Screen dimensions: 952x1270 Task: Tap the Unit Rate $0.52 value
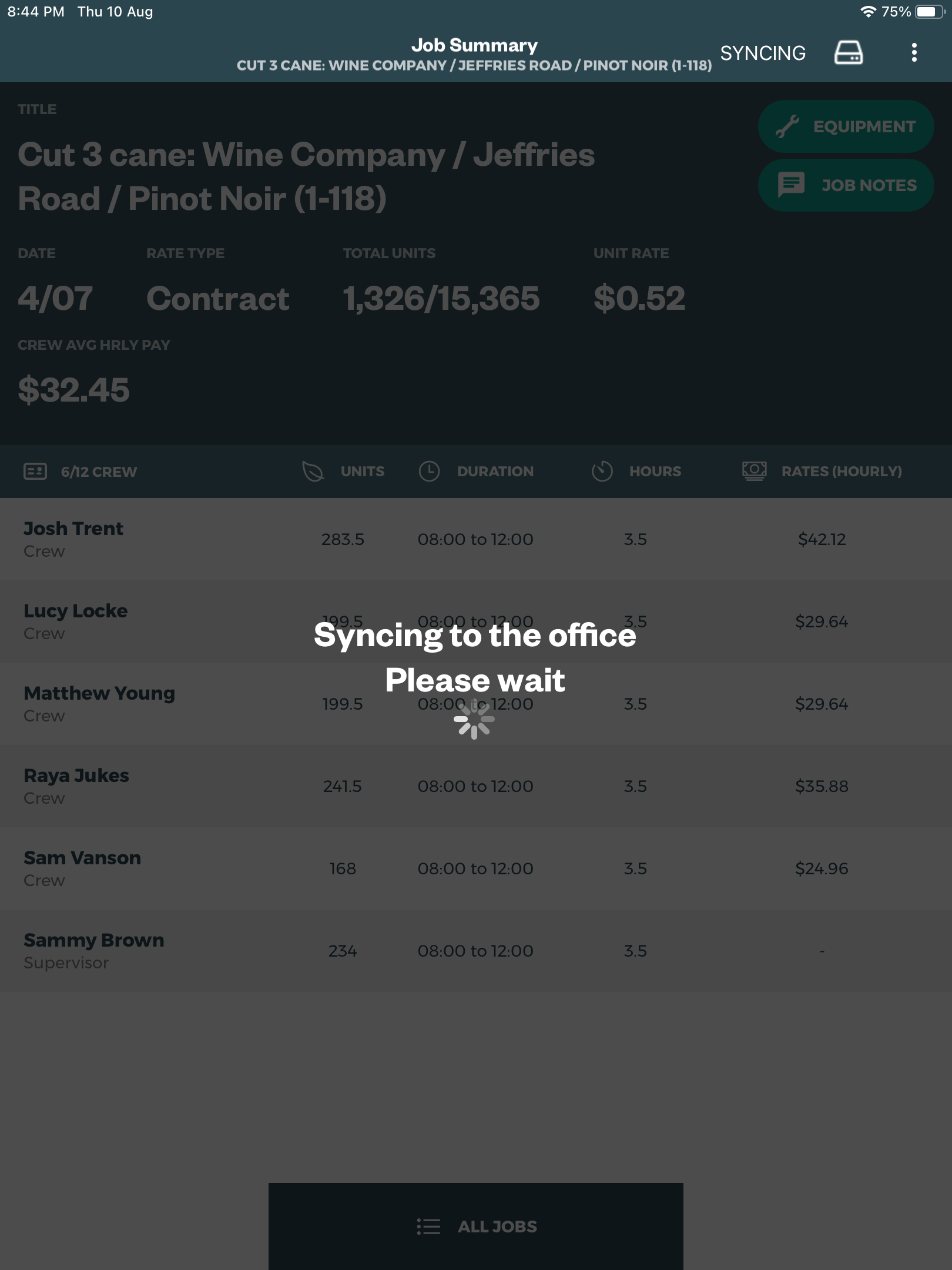tap(639, 298)
